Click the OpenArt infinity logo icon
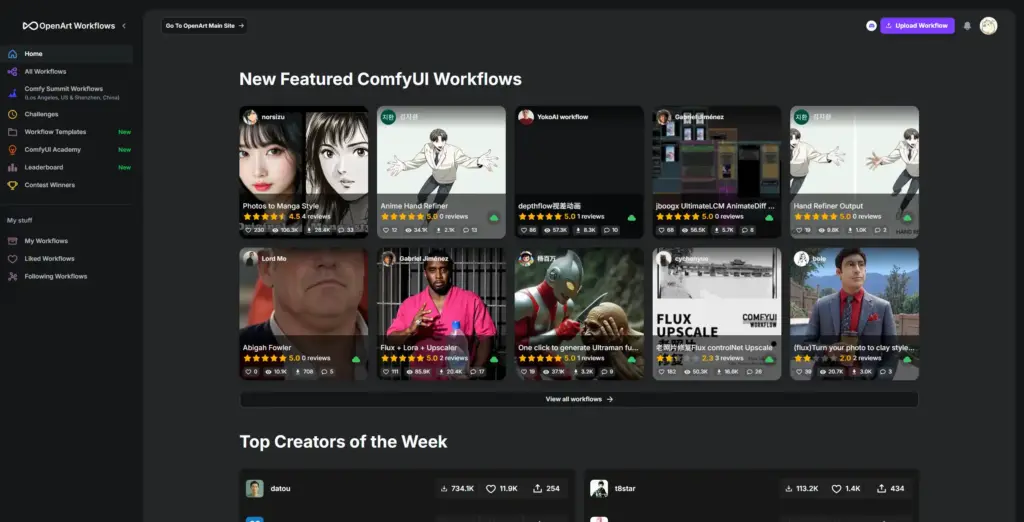The width and height of the screenshot is (1024, 522). (30, 26)
